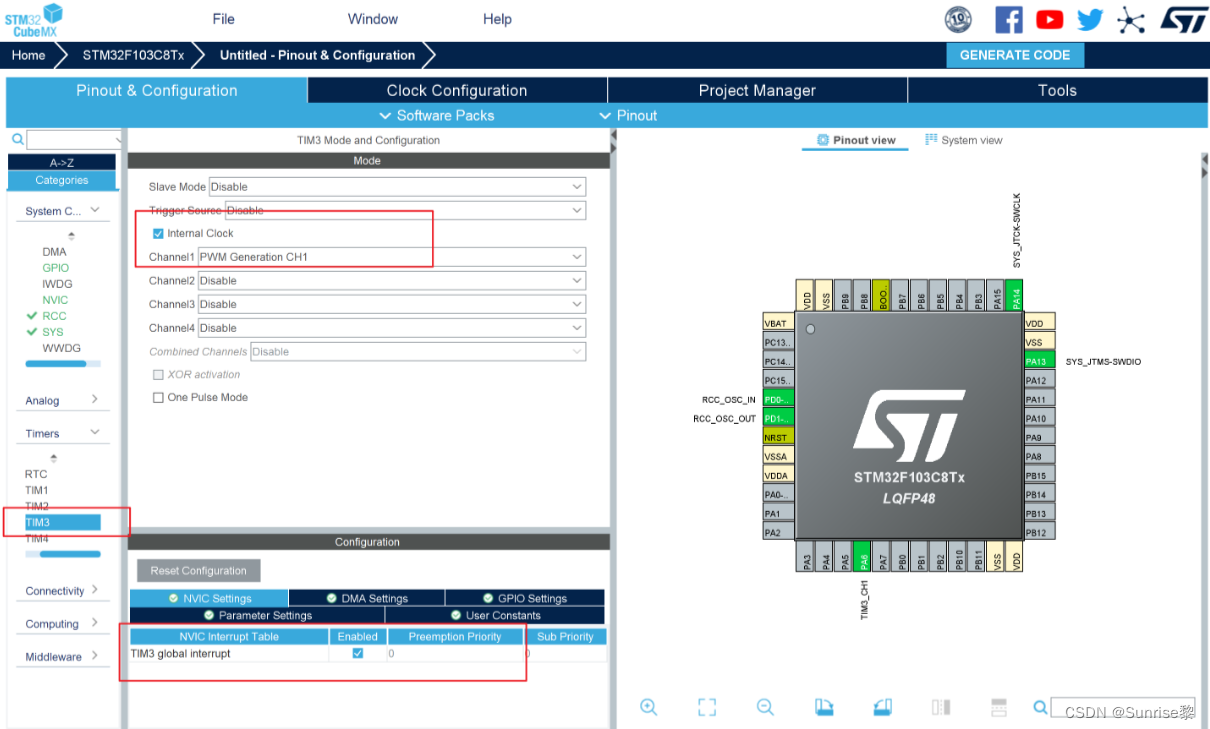Rotate the chip counter-clockwise icon
Screen dimensions: 1210x729
coord(882,707)
